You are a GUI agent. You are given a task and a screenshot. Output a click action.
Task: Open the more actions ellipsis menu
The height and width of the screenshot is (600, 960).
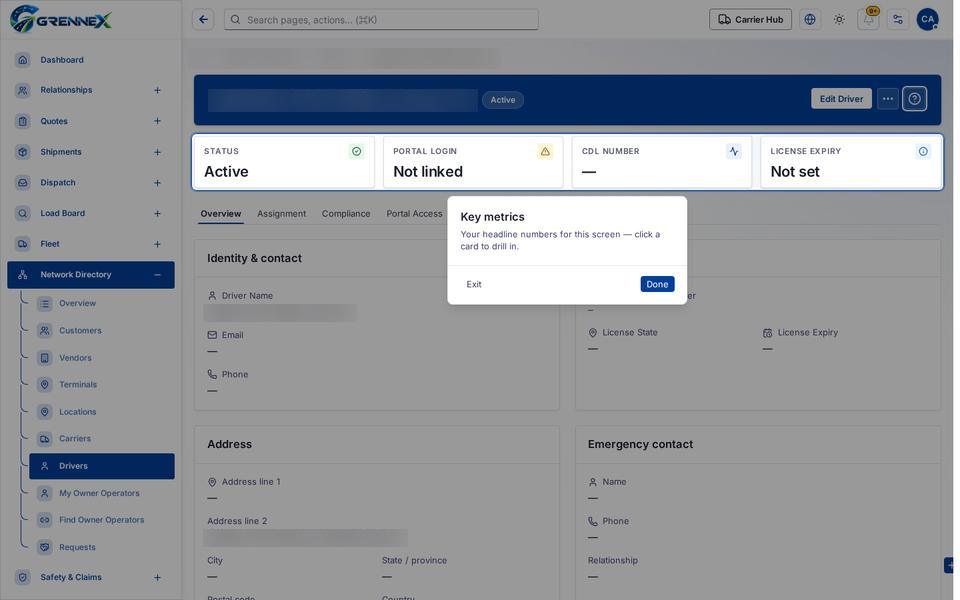pos(888,99)
